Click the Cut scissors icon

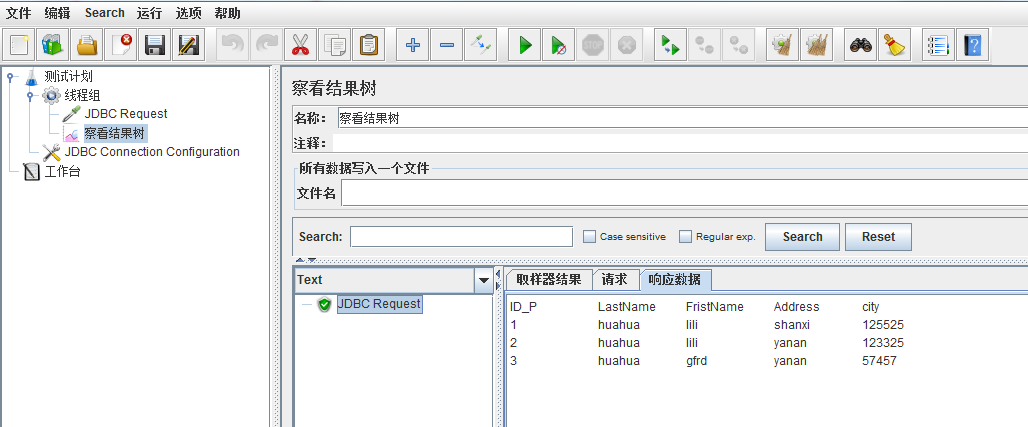coord(300,45)
